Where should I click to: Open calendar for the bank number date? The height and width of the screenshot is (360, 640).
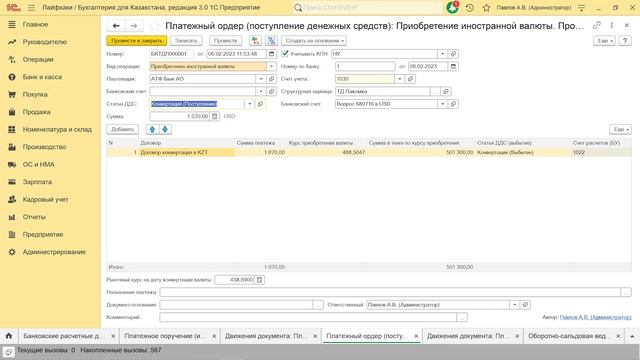pyautogui.click(x=453, y=66)
